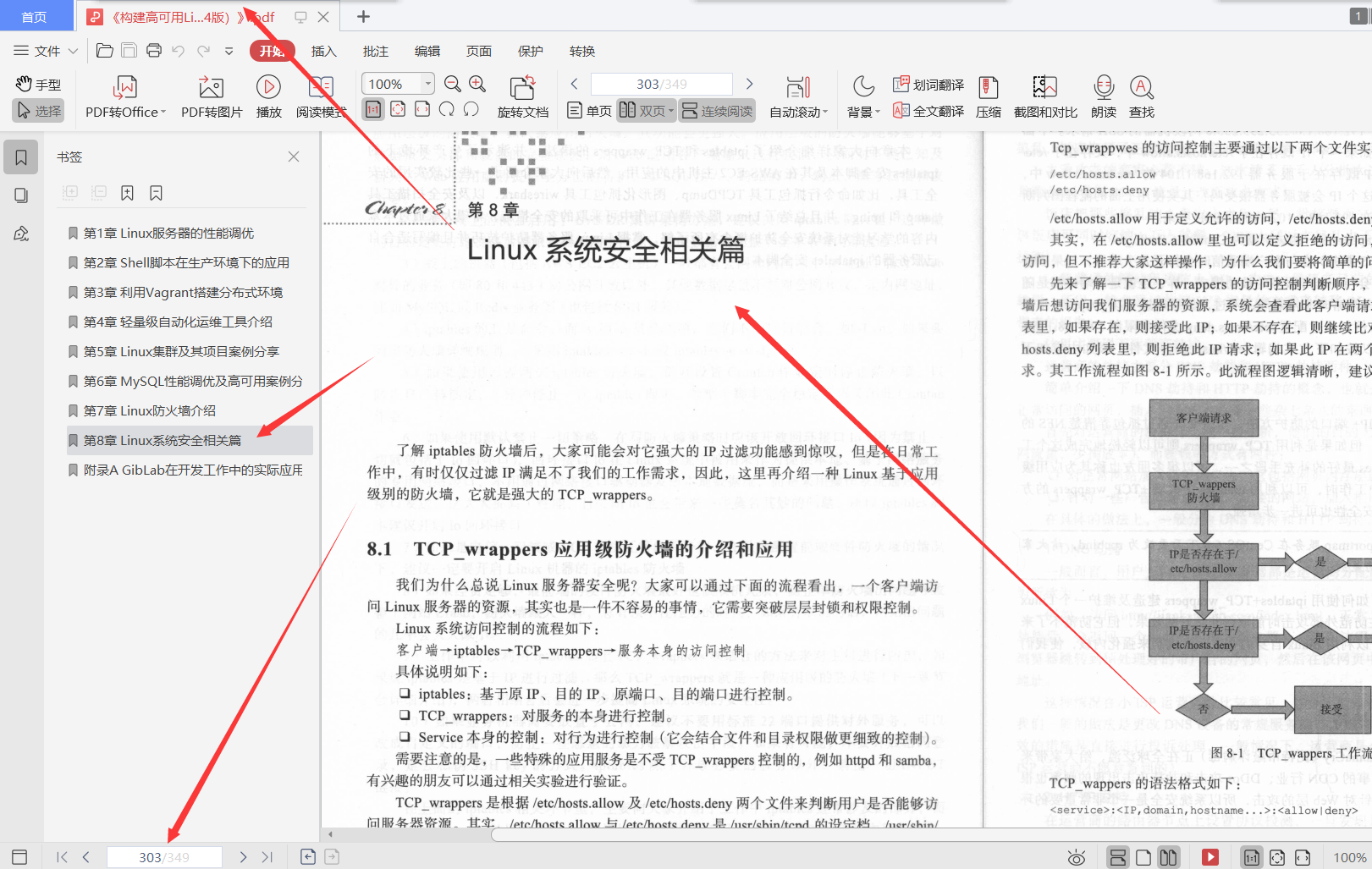Click PDF转图片 convert to image
The height and width of the screenshot is (869, 1372).
coord(212,96)
